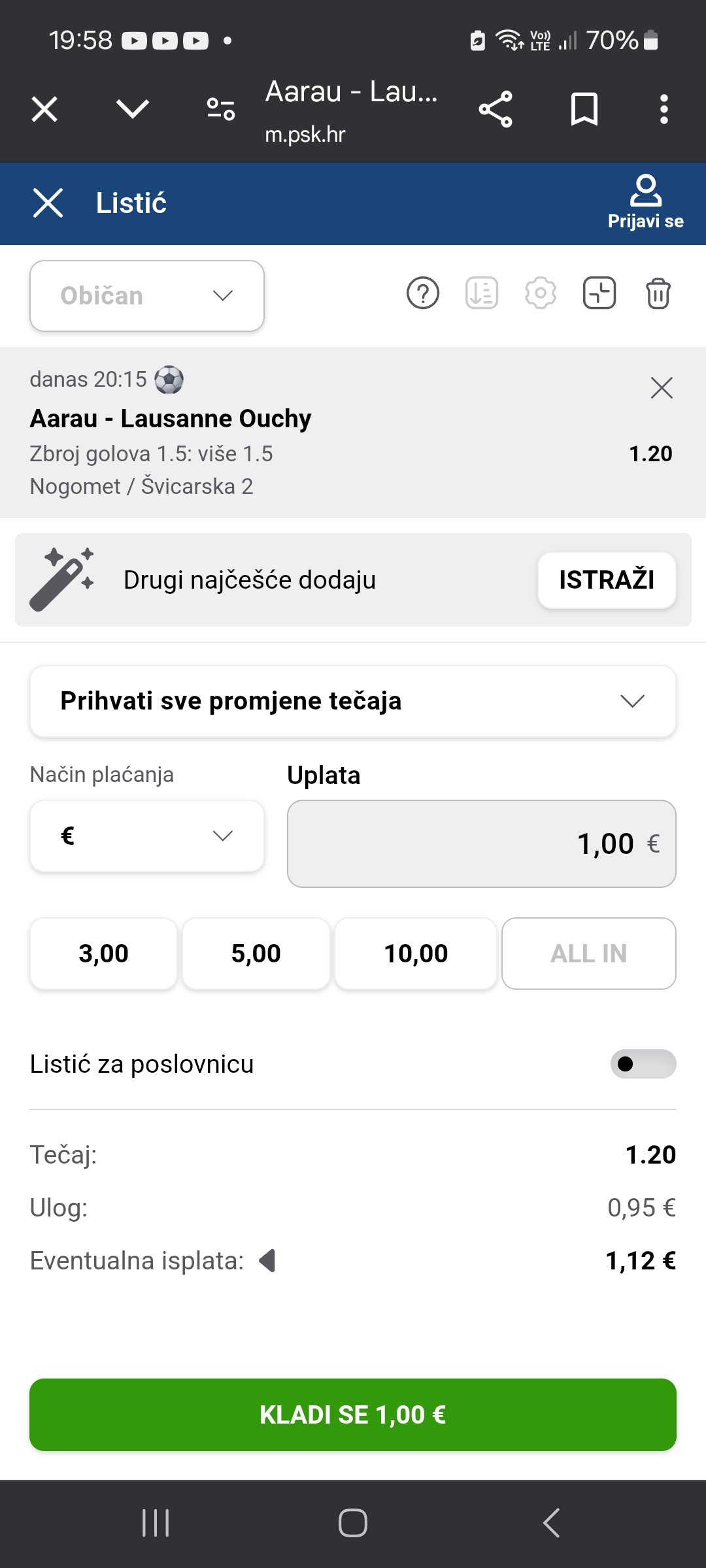Toggle Listić za poslovnicu switch
This screenshot has width=706, height=1568.
click(643, 1064)
